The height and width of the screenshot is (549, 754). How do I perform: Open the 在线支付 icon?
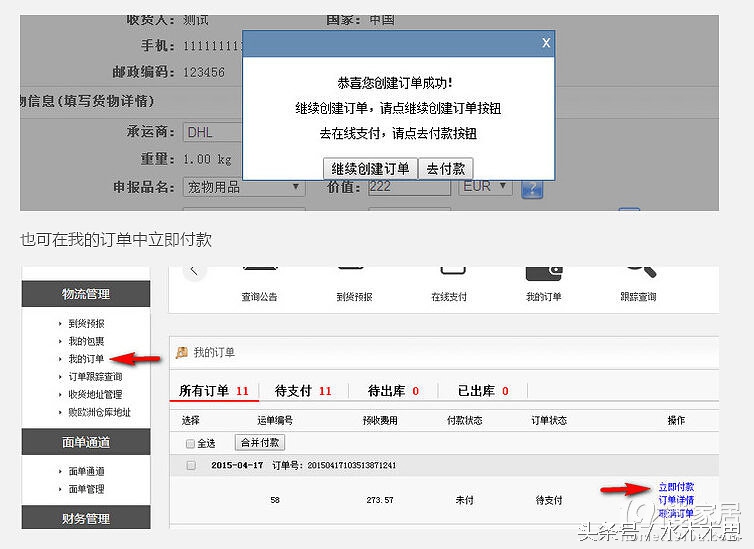coord(449,284)
